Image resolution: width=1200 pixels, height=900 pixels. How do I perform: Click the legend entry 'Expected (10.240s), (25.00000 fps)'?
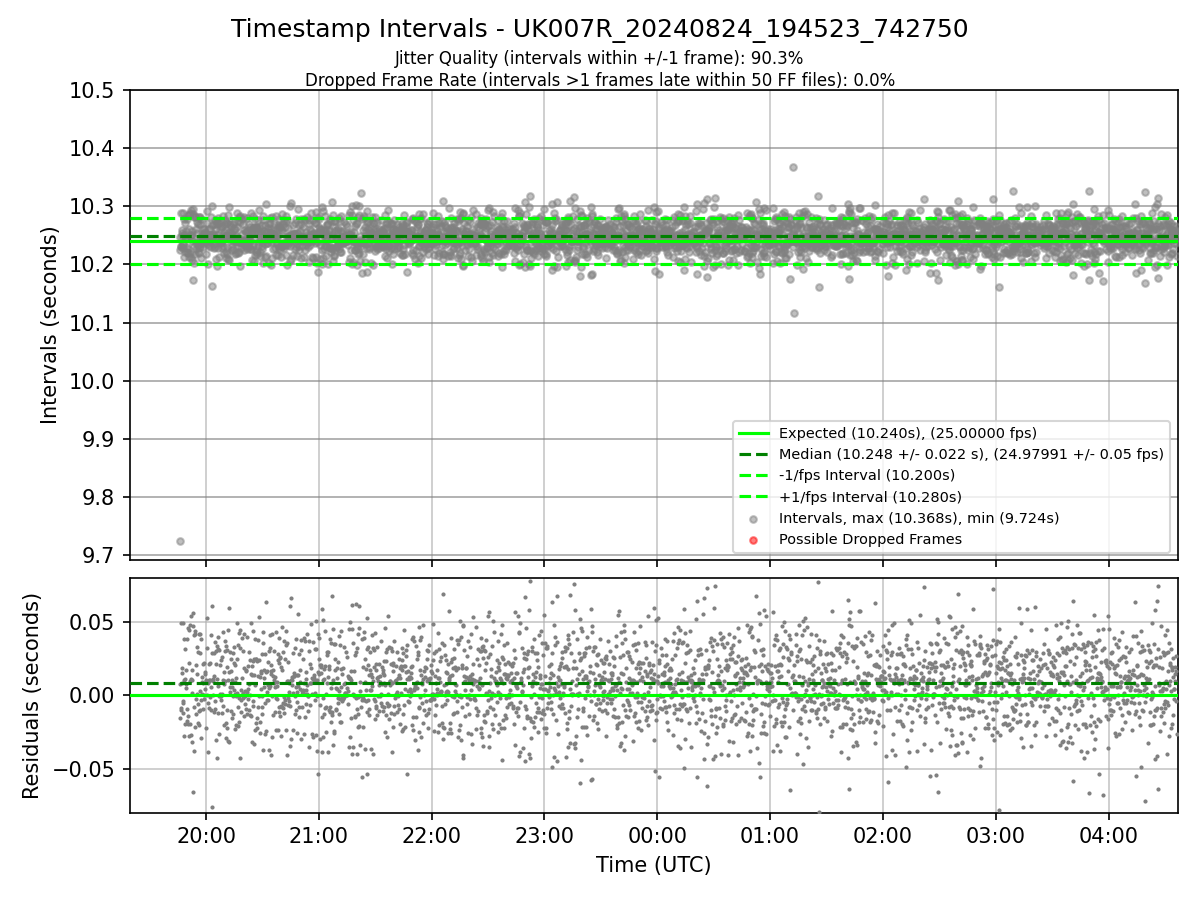click(x=907, y=433)
